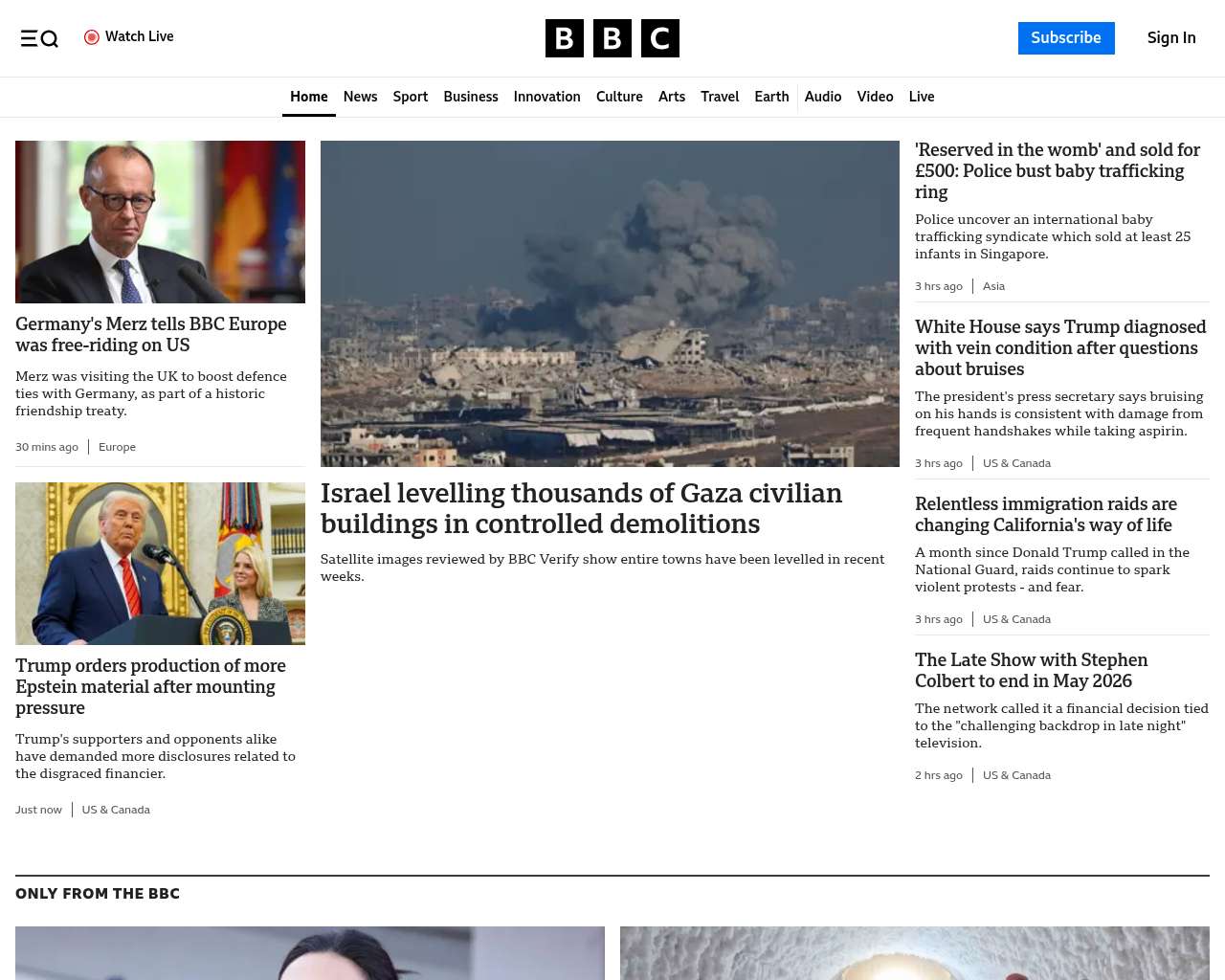Select the Home tab

pos(309,97)
